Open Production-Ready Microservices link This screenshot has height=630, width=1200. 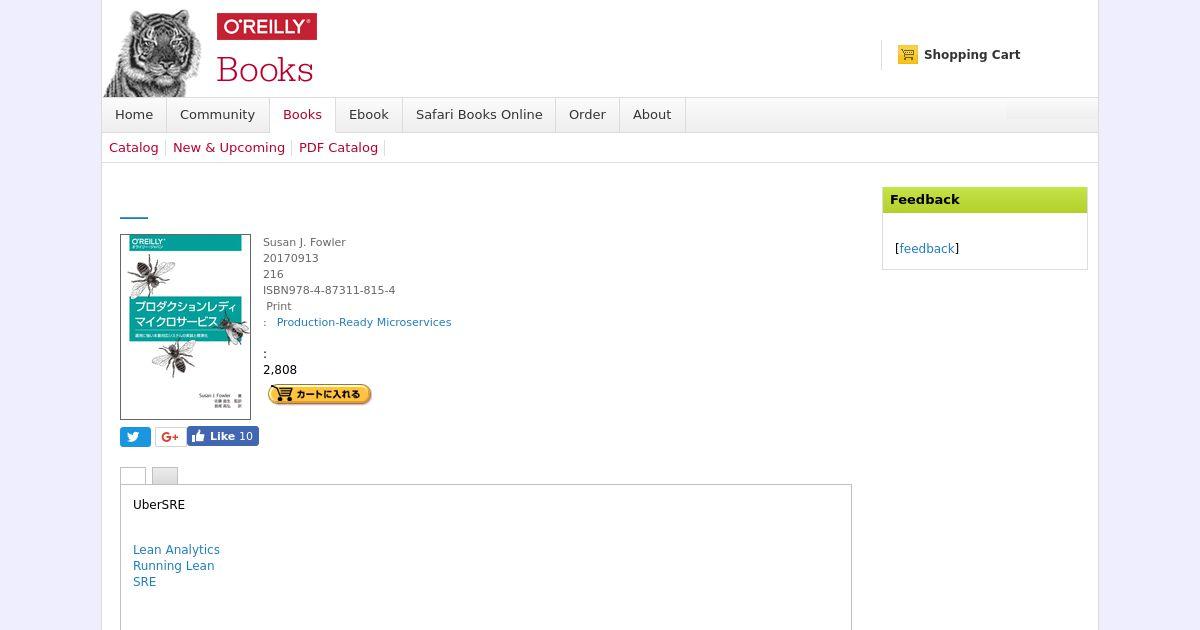coord(364,322)
